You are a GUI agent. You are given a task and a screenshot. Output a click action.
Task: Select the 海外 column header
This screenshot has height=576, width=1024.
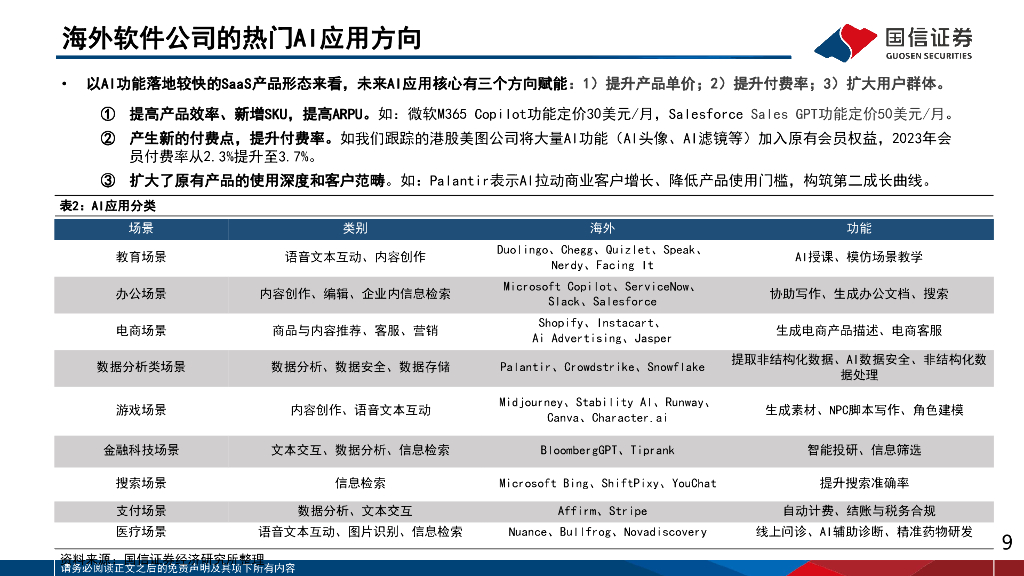(x=603, y=228)
